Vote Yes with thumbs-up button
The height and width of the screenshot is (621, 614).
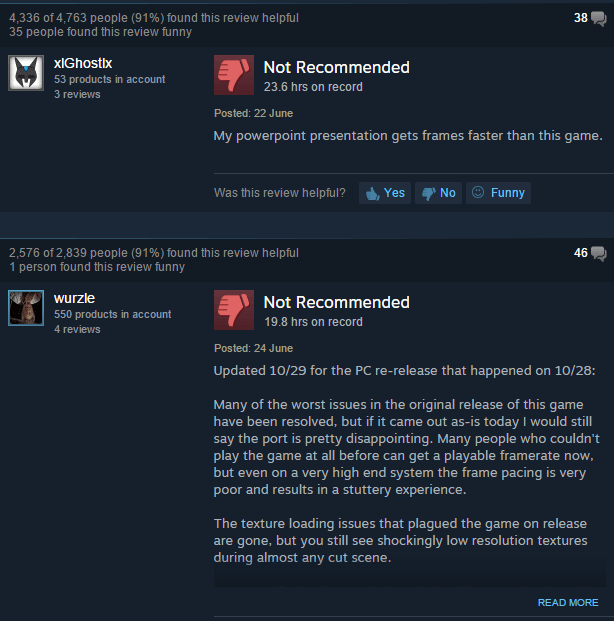pyautogui.click(x=385, y=193)
